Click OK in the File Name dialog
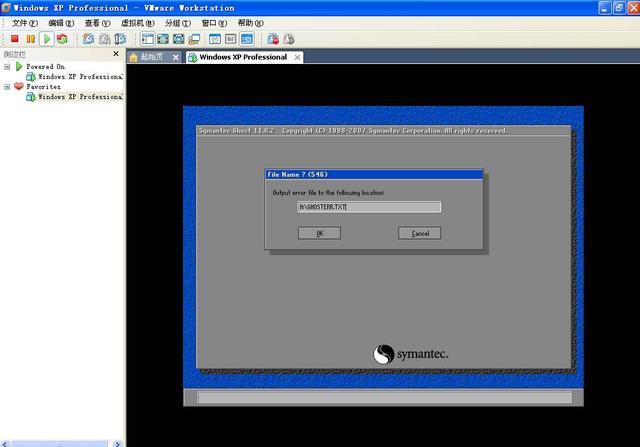This screenshot has height=447, width=640. coord(319,233)
